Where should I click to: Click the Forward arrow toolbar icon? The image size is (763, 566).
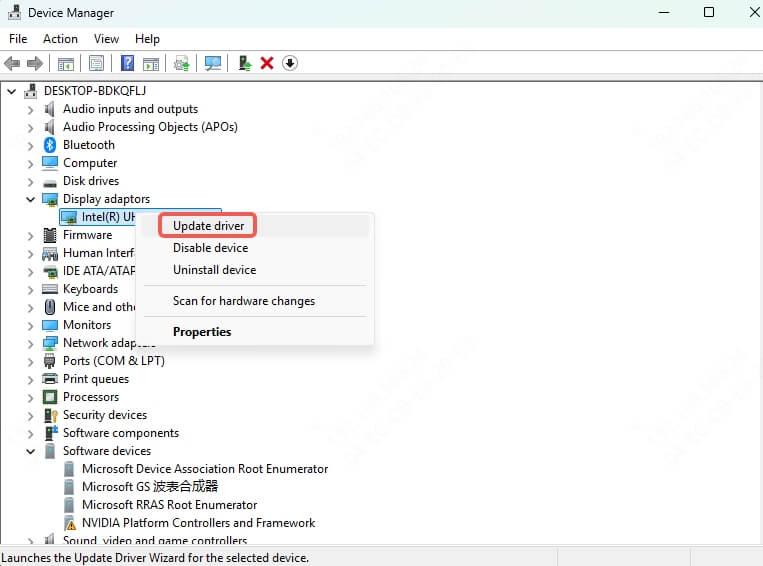(x=35, y=63)
